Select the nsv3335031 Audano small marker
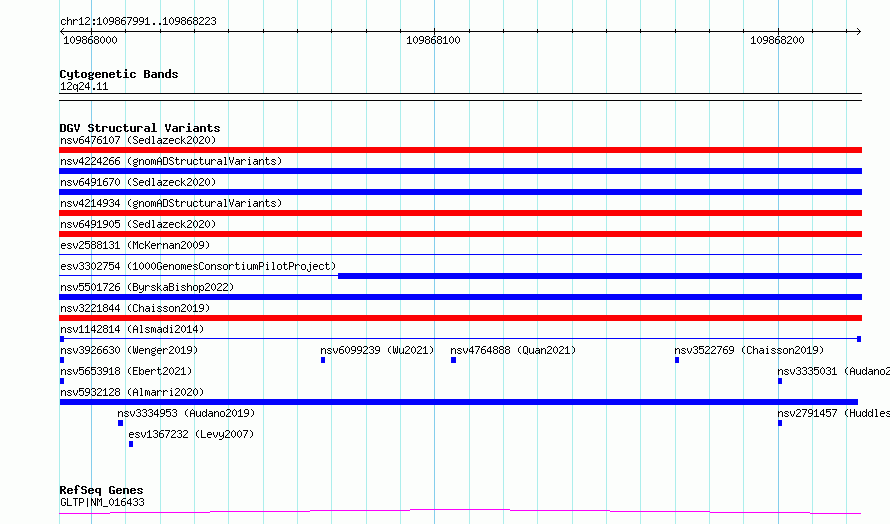The height and width of the screenshot is (524, 890). [780, 381]
